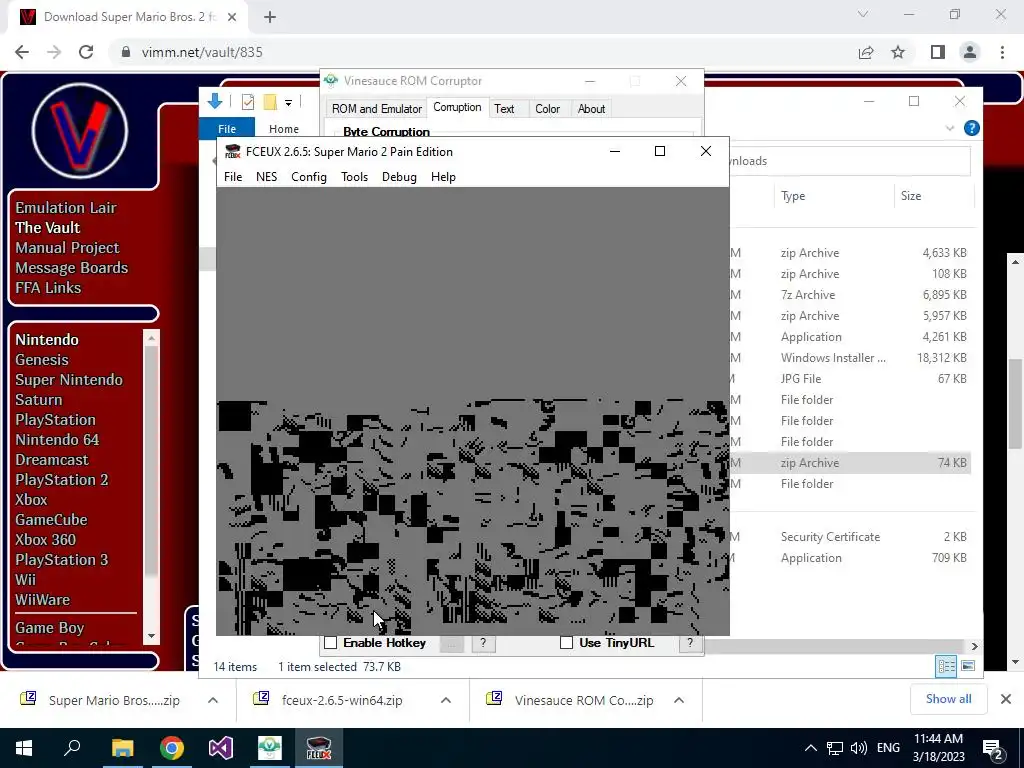This screenshot has height=768, width=1024.
Task: Reload the vimm.net page
Action: (86, 52)
